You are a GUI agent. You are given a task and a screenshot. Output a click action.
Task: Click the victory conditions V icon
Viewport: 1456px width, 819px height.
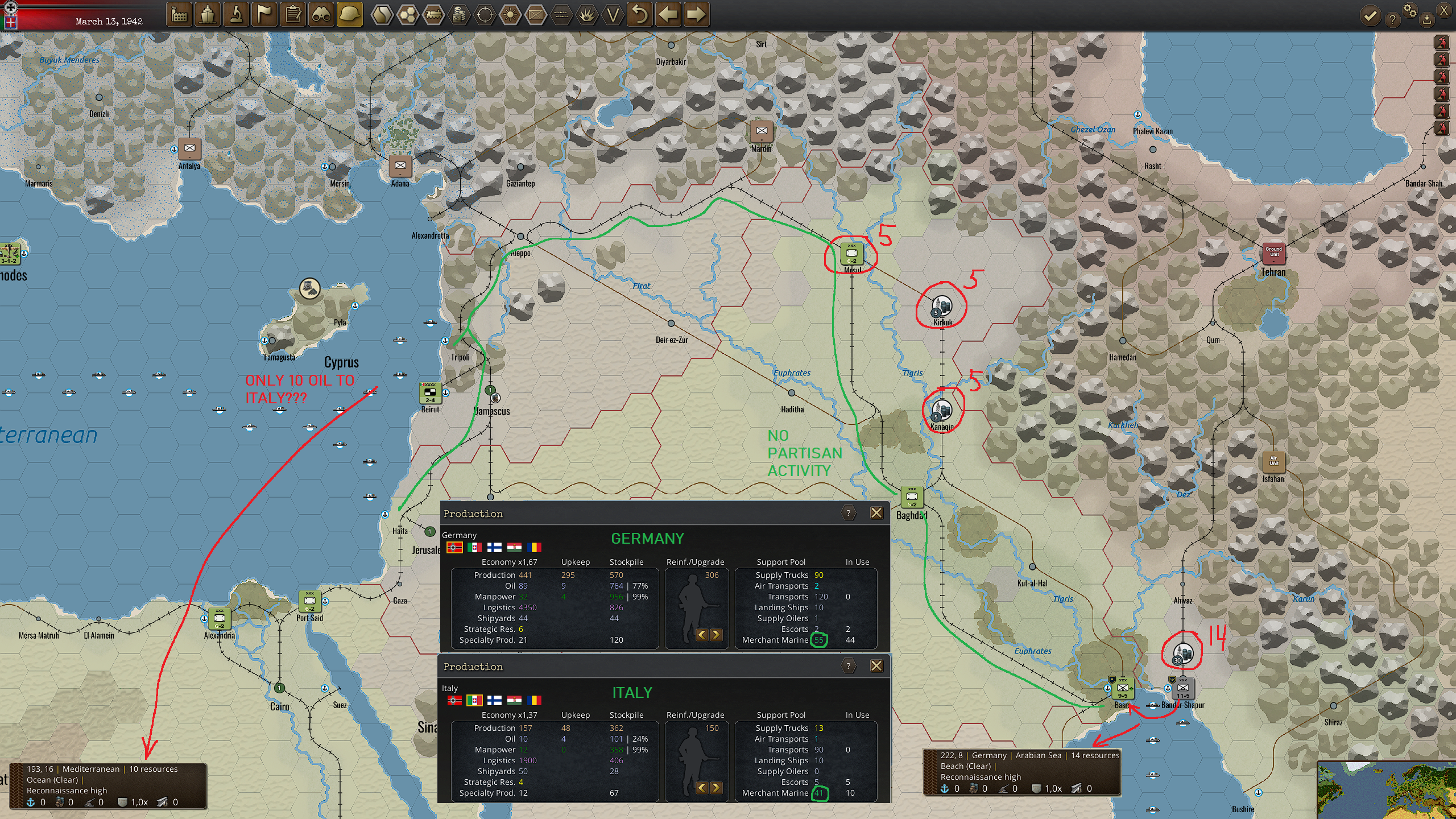coord(613,15)
